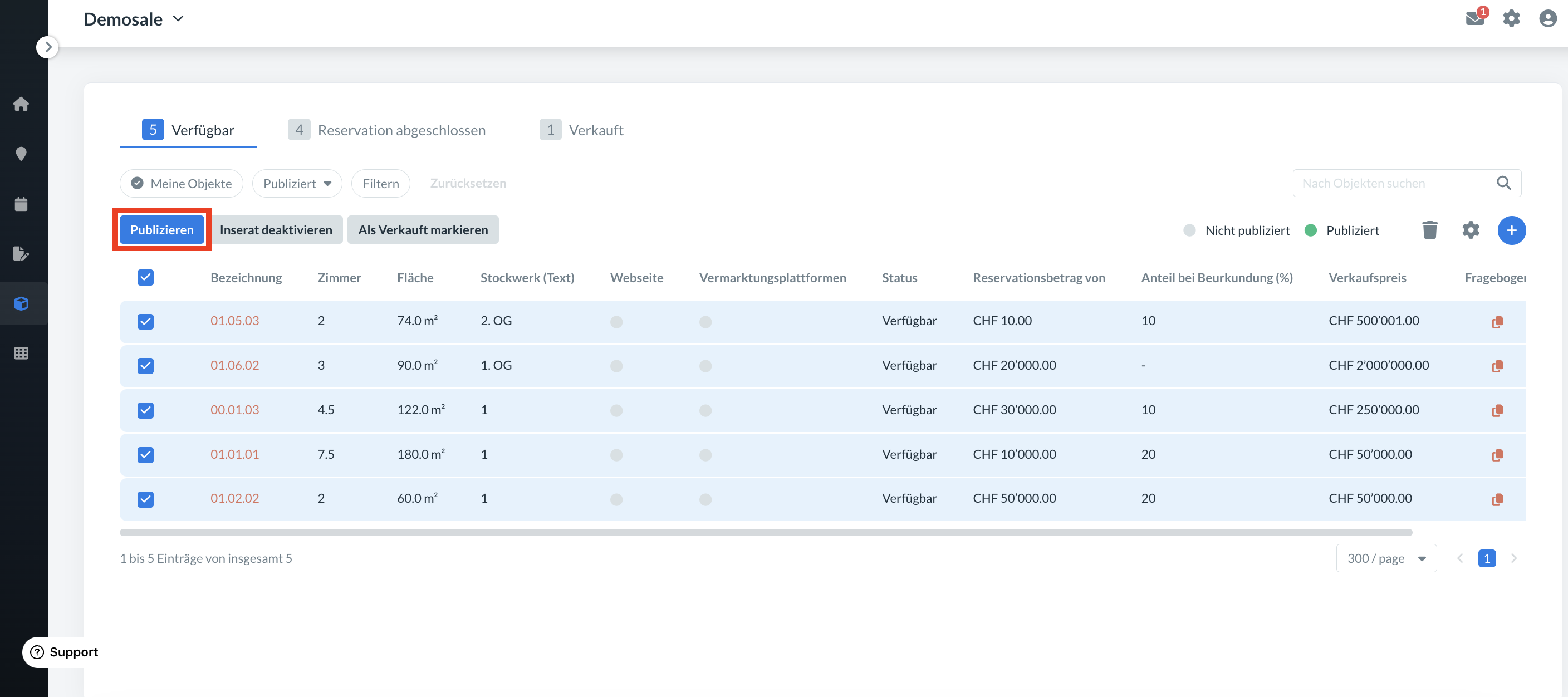Image resolution: width=1568 pixels, height=697 pixels.
Task: Click the Als Verkauft markieren button
Action: 423,230
